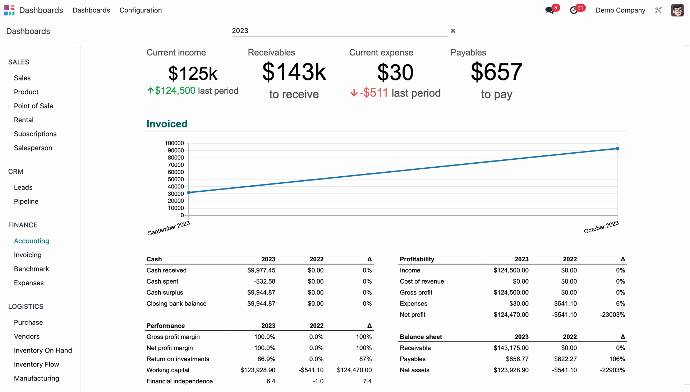
Task: Click the Cash received row label
Action: tap(166, 271)
